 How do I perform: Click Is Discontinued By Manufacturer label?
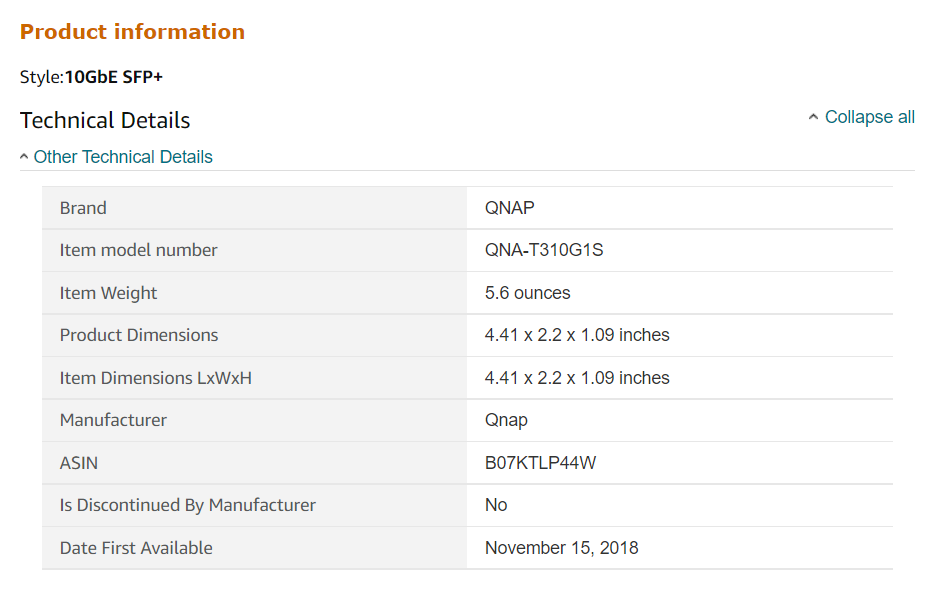click(187, 505)
